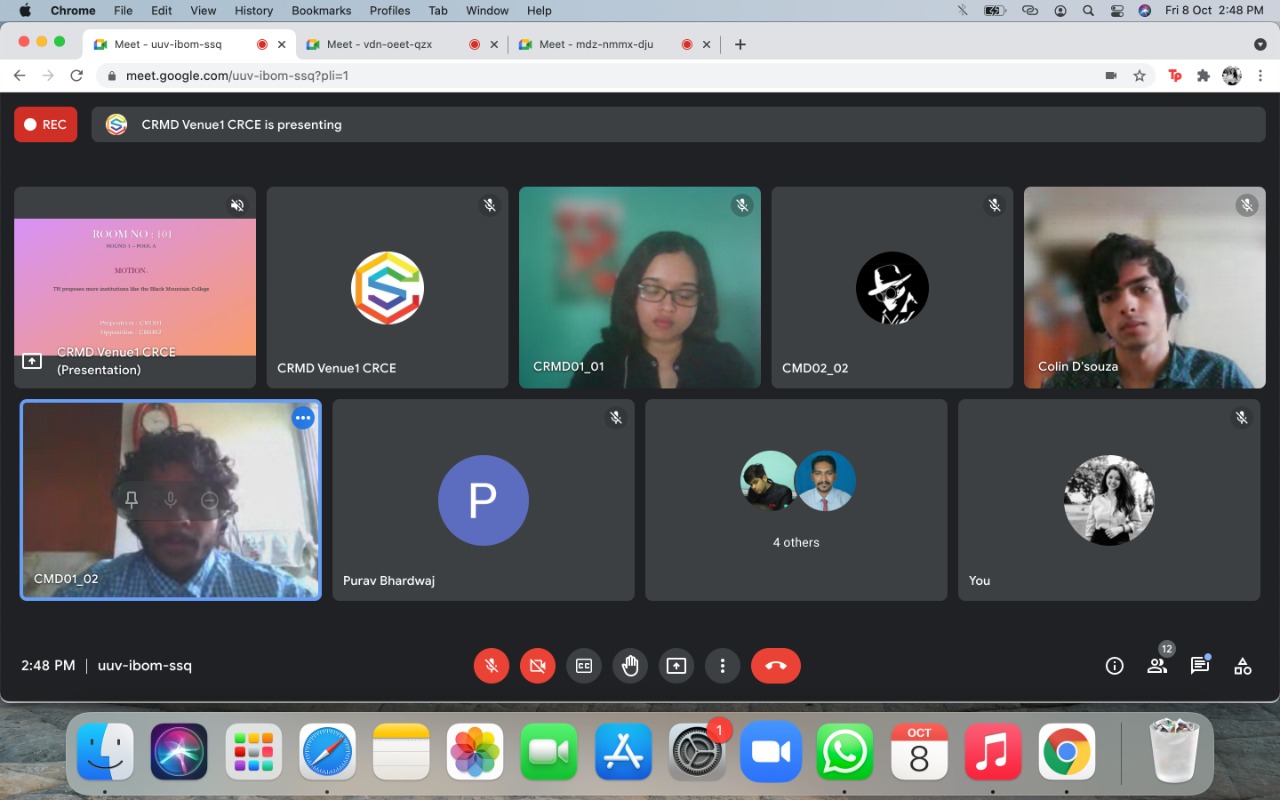Switch to the Meet - vdn-oeet-qzx tab
This screenshot has width=1280, height=800.
(380, 44)
